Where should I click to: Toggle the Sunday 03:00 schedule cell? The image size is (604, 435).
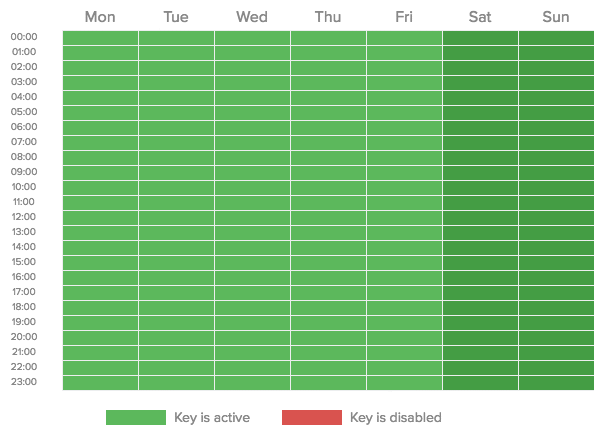[556, 83]
